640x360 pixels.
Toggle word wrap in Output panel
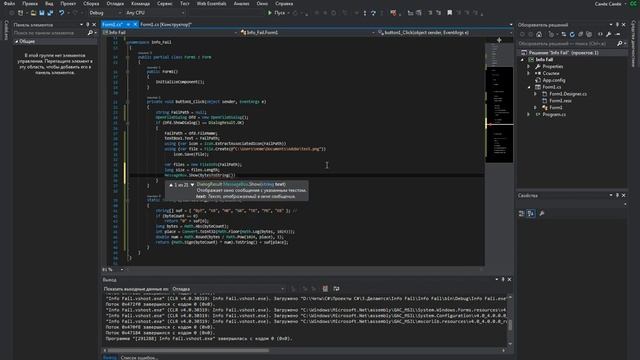coord(336,289)
